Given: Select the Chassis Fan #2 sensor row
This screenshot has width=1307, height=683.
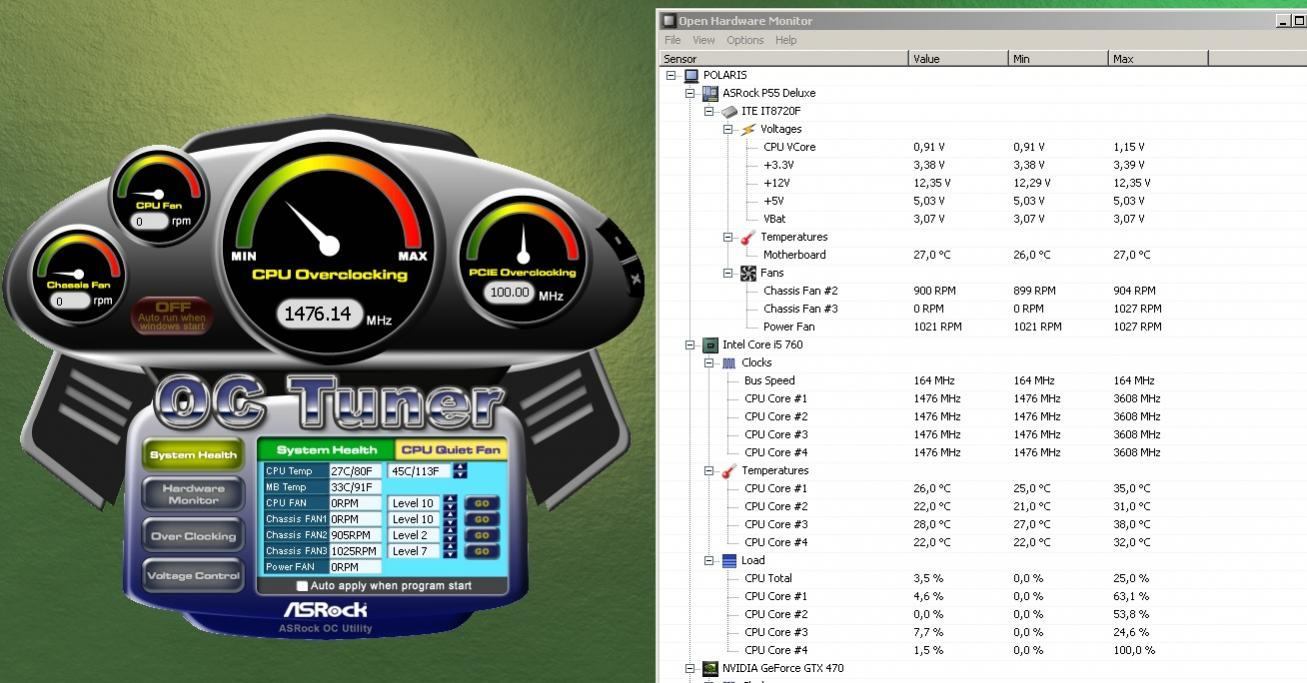Looking at the screenshot, I should 982,291.
